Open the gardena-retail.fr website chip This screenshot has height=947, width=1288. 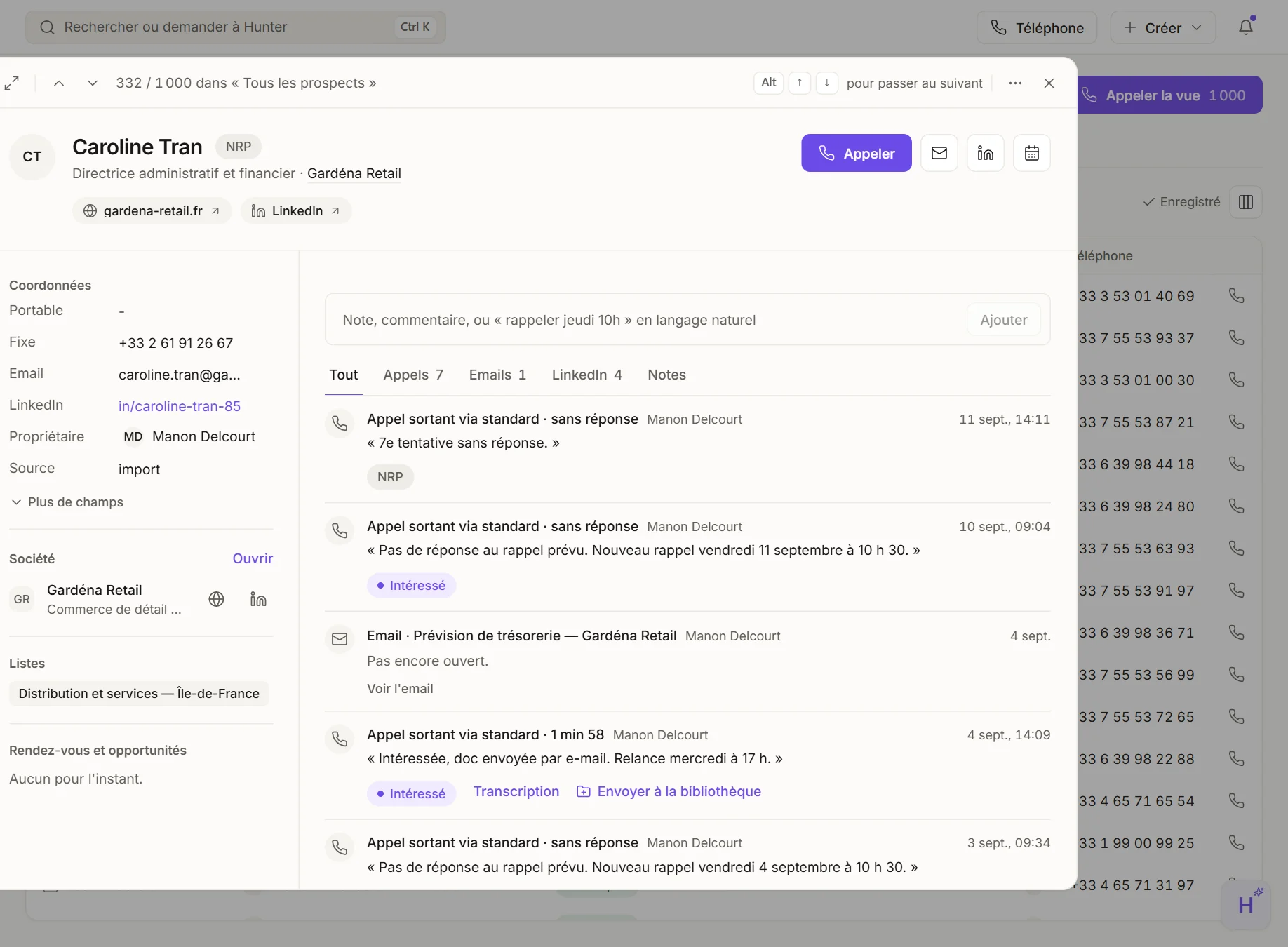tap(152, 211)
